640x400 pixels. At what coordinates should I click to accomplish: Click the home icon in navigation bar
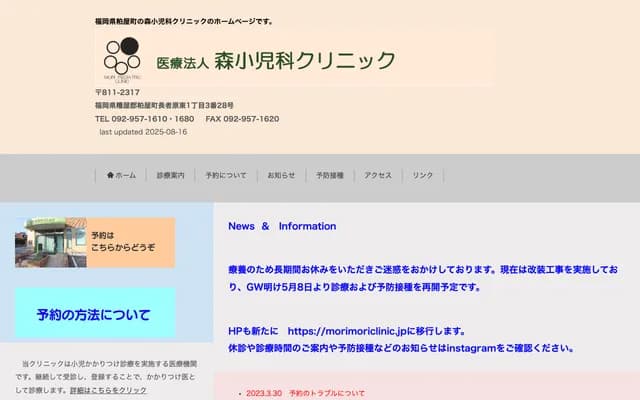111,175
